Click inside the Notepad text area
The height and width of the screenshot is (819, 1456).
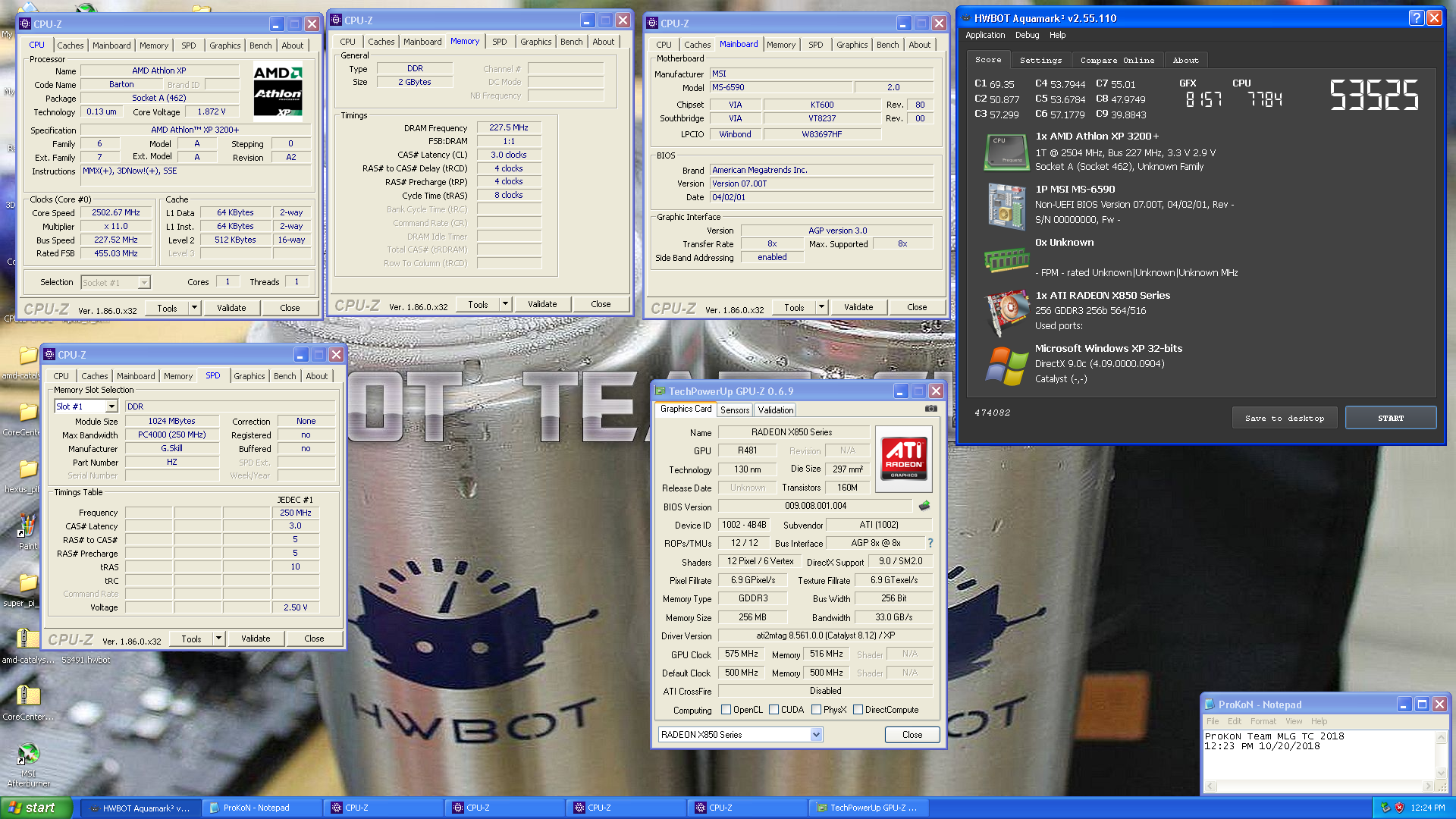[x=1319, y=755]
